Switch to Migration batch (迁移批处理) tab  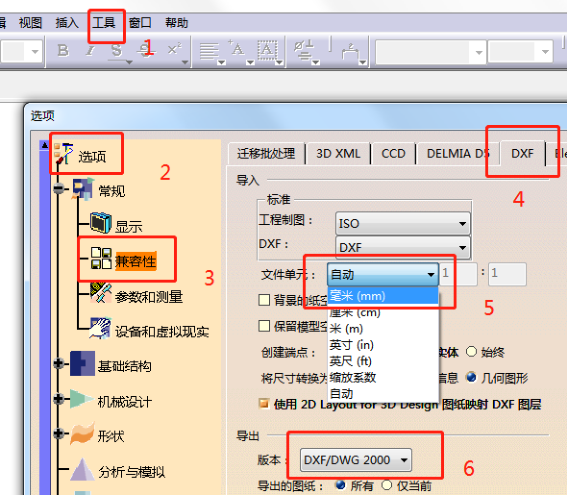pyautogui.click(x=266, y=154)
